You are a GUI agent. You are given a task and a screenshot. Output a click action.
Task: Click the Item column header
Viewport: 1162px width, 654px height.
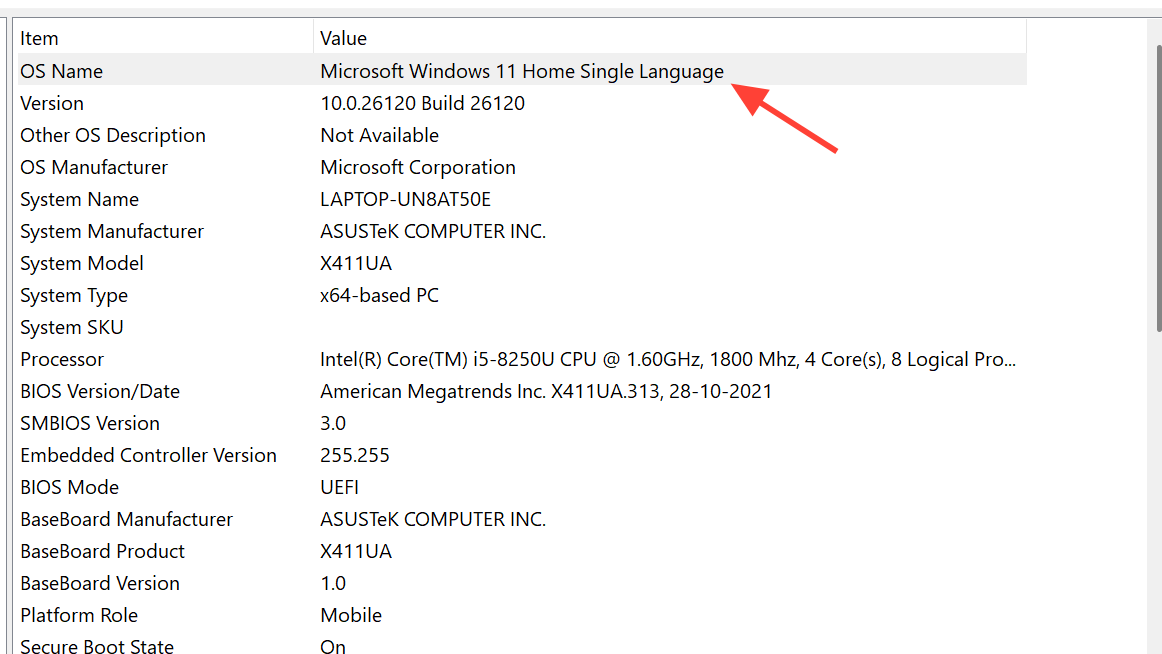pos(40,39)
